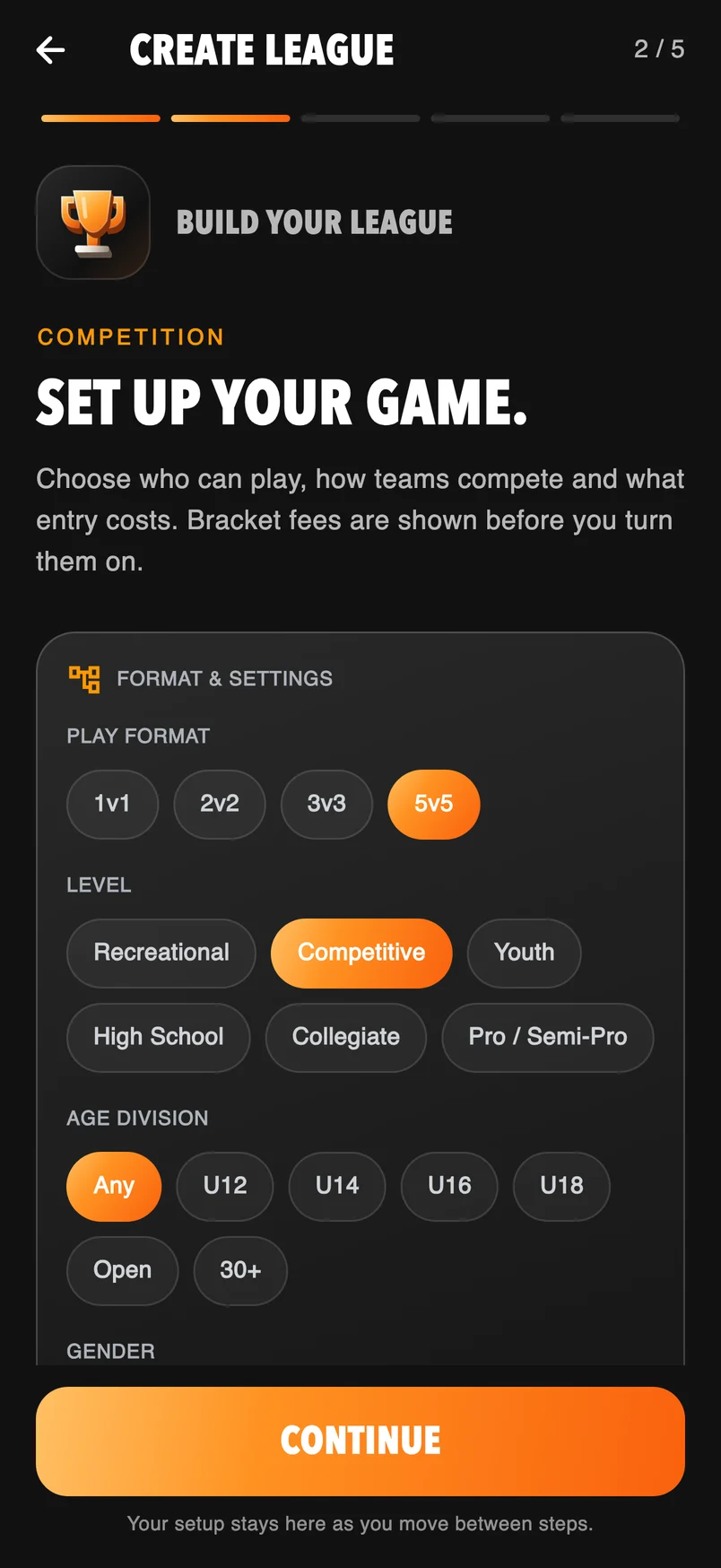Select the 2v2 play format
Viewport: 721px width, 1568px height.
pos(220,804)
